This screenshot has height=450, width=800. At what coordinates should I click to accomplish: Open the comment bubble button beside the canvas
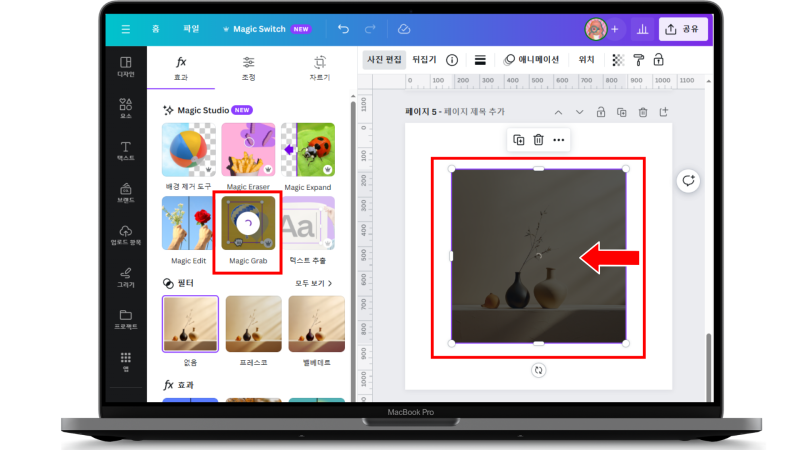click(688, 181)
